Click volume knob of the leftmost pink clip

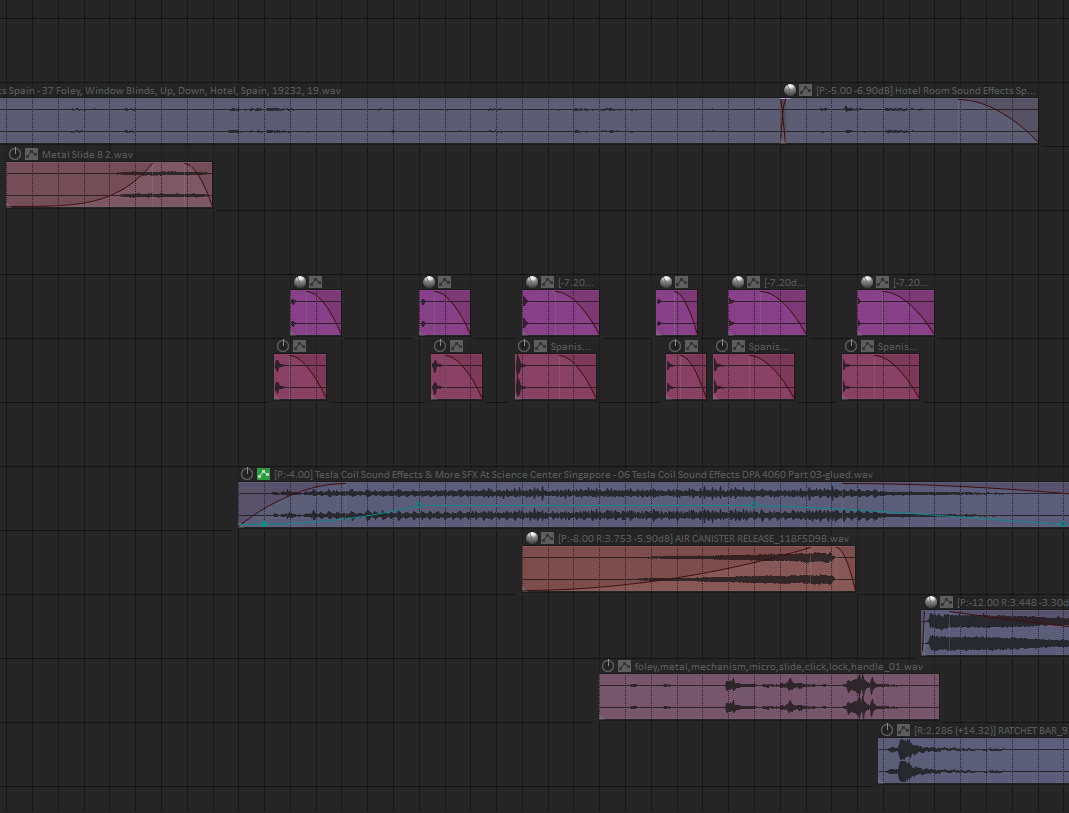tap(283, 346)
